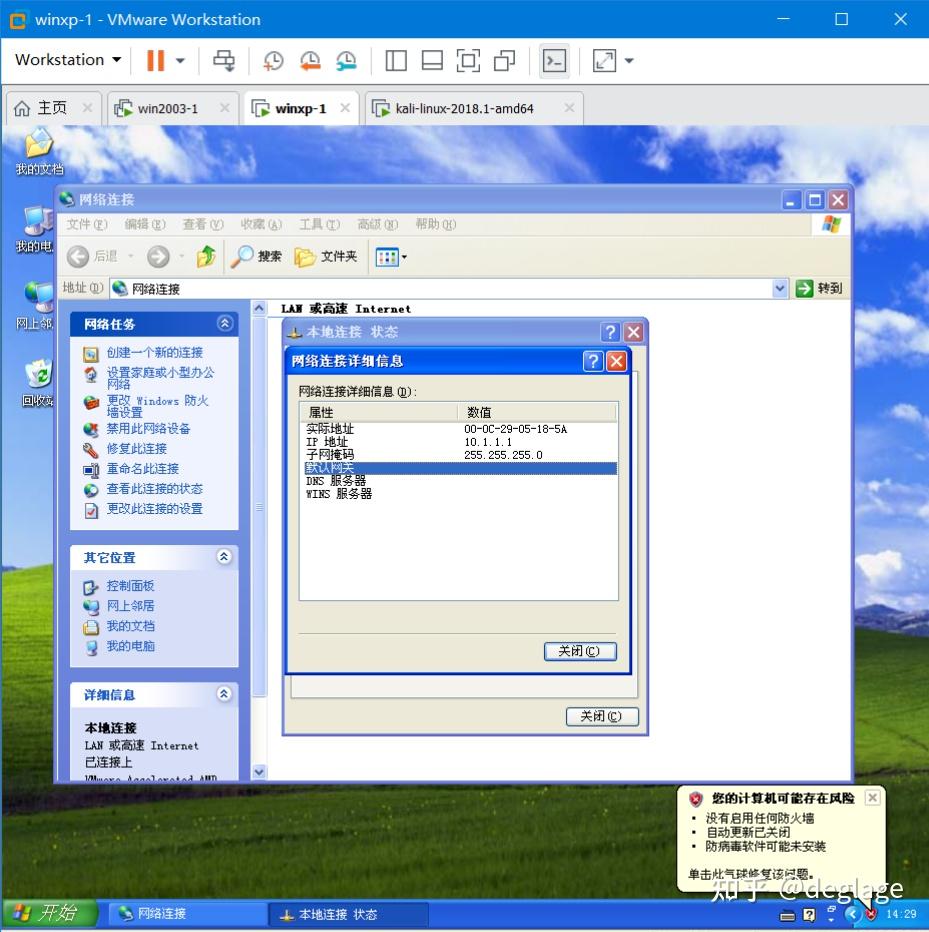
Task: Click 更改此连接的设置 link
Action: [x=155, y=509]
